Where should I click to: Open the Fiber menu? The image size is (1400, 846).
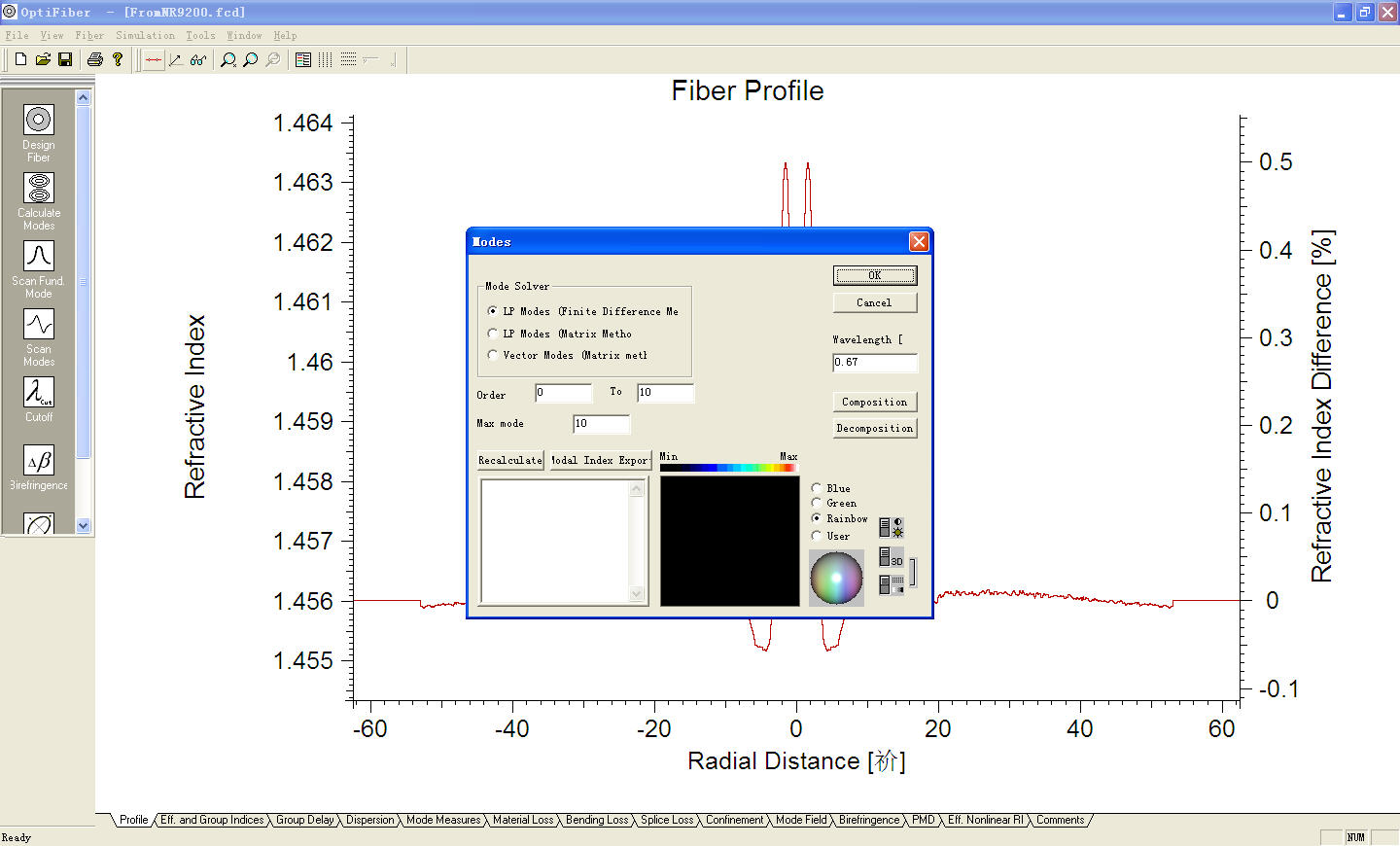[89, 35]
